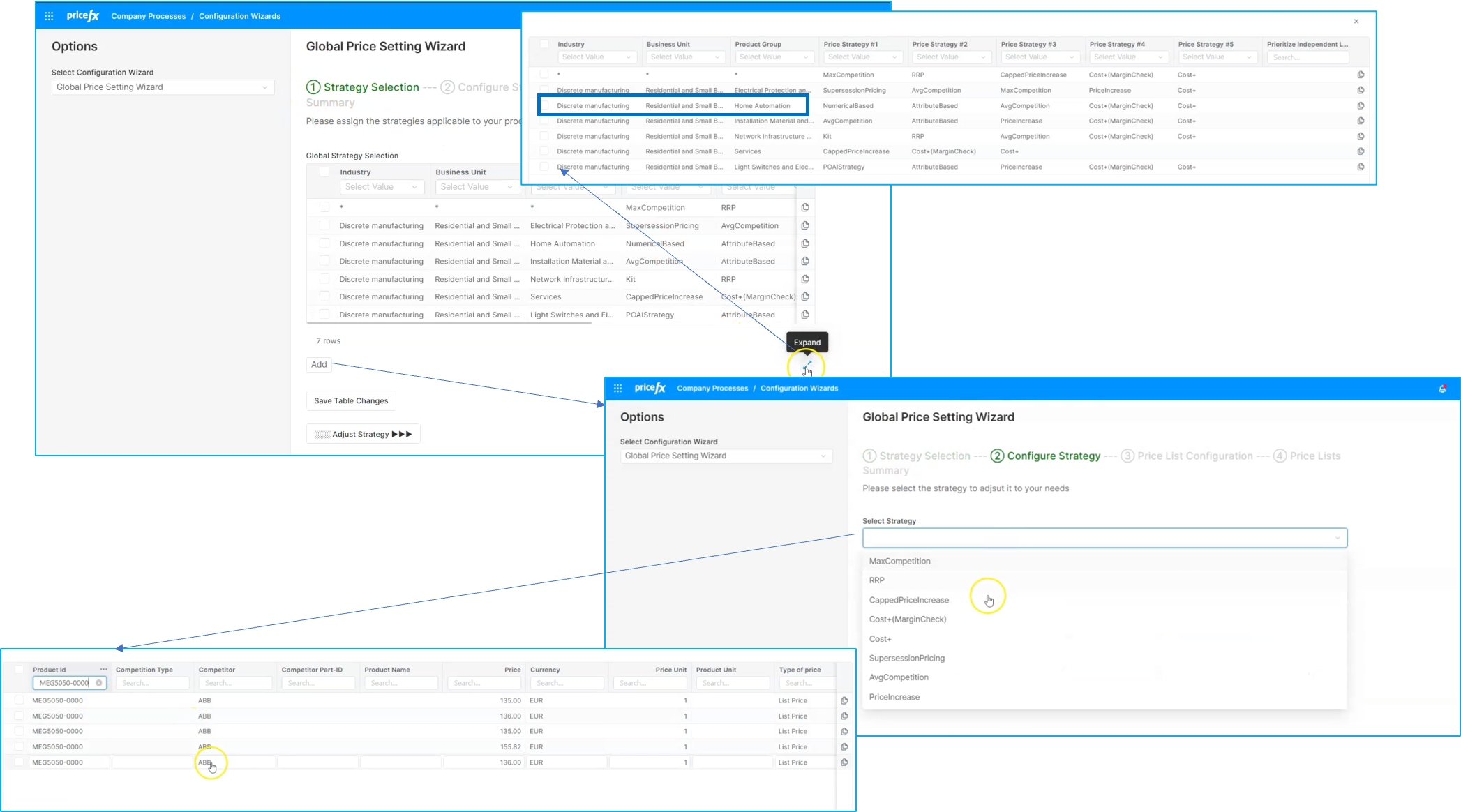Viewport: 1461px width, 812px height.
Task: Click the Prioritize Independent search field in the popup
Action: click(x=1307, y=57)
